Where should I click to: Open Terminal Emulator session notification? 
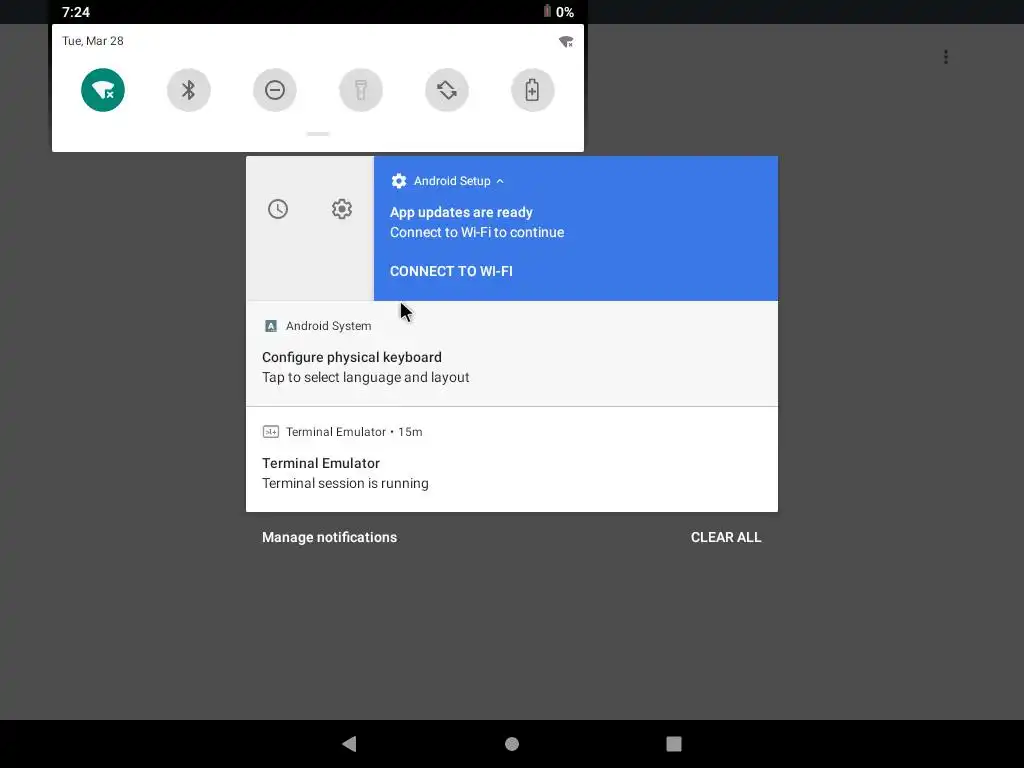[x=512, y=460]
